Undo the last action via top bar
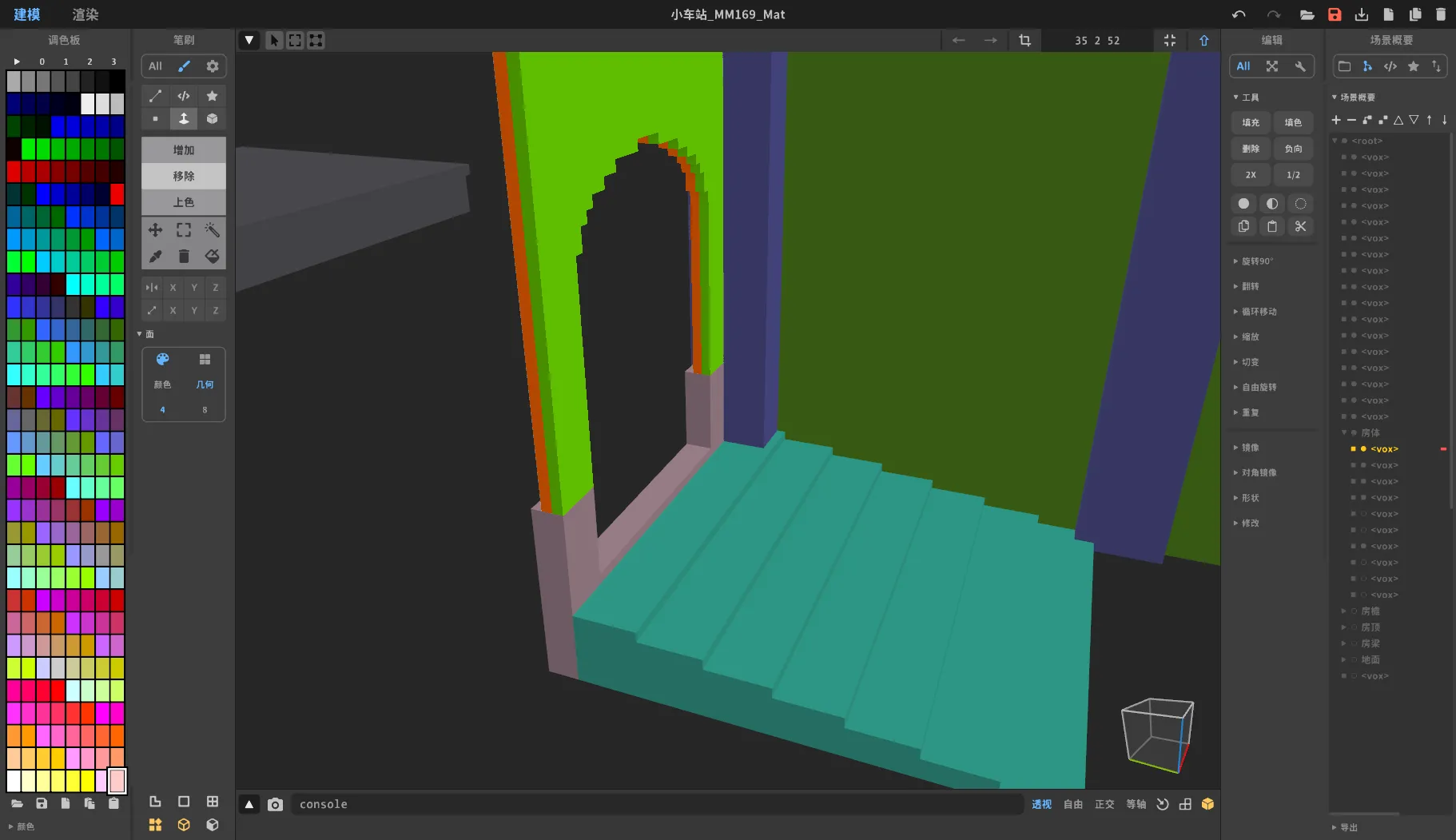 click(1239, 14)
